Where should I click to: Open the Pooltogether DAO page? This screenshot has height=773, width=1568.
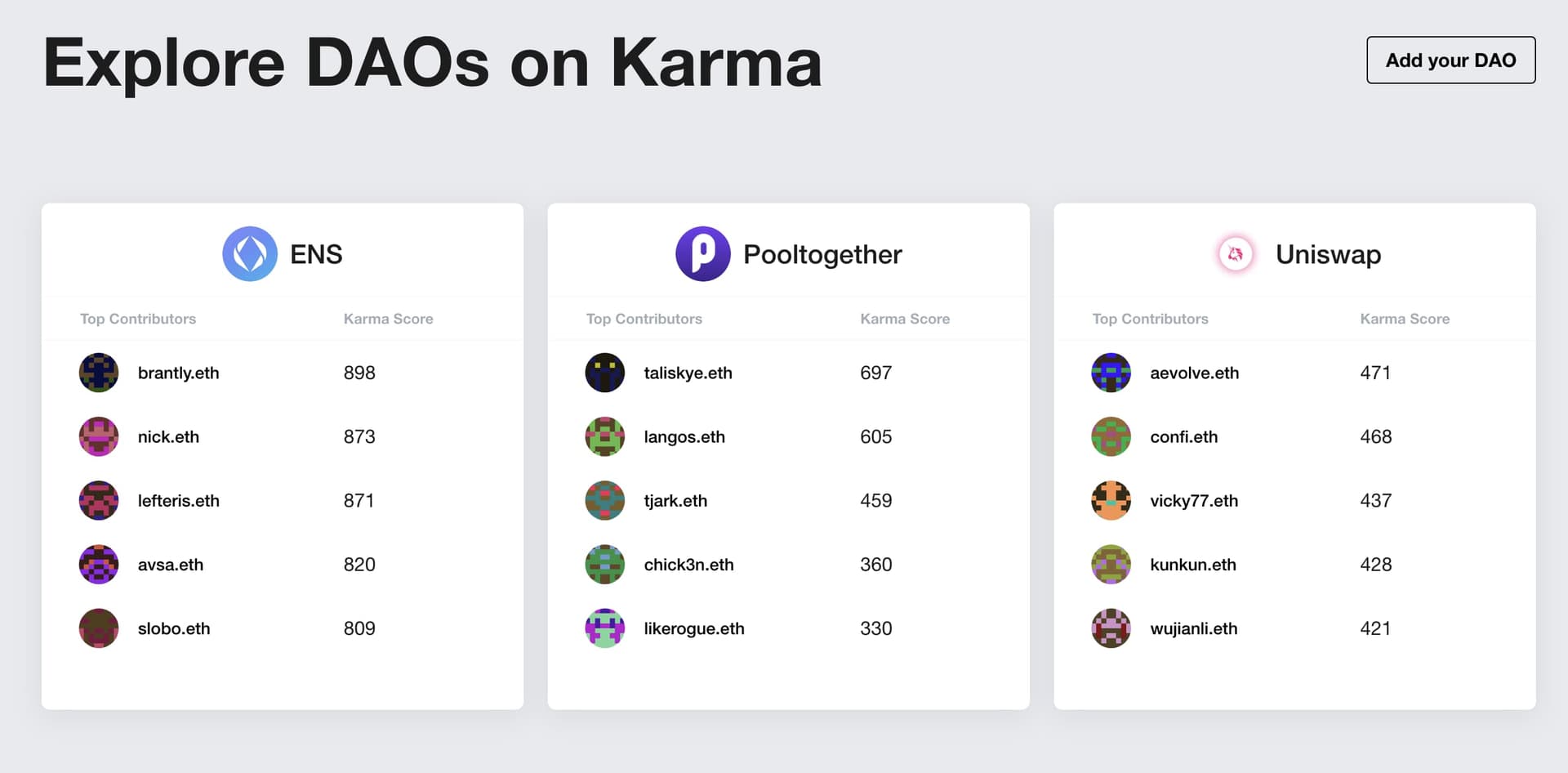822,254
